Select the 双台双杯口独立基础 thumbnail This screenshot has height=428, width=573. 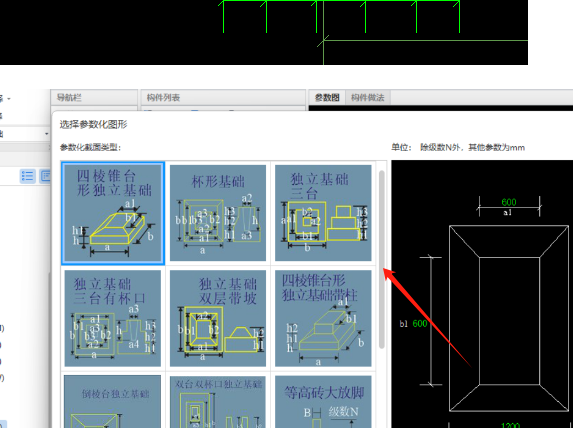(x=218, y=402)
